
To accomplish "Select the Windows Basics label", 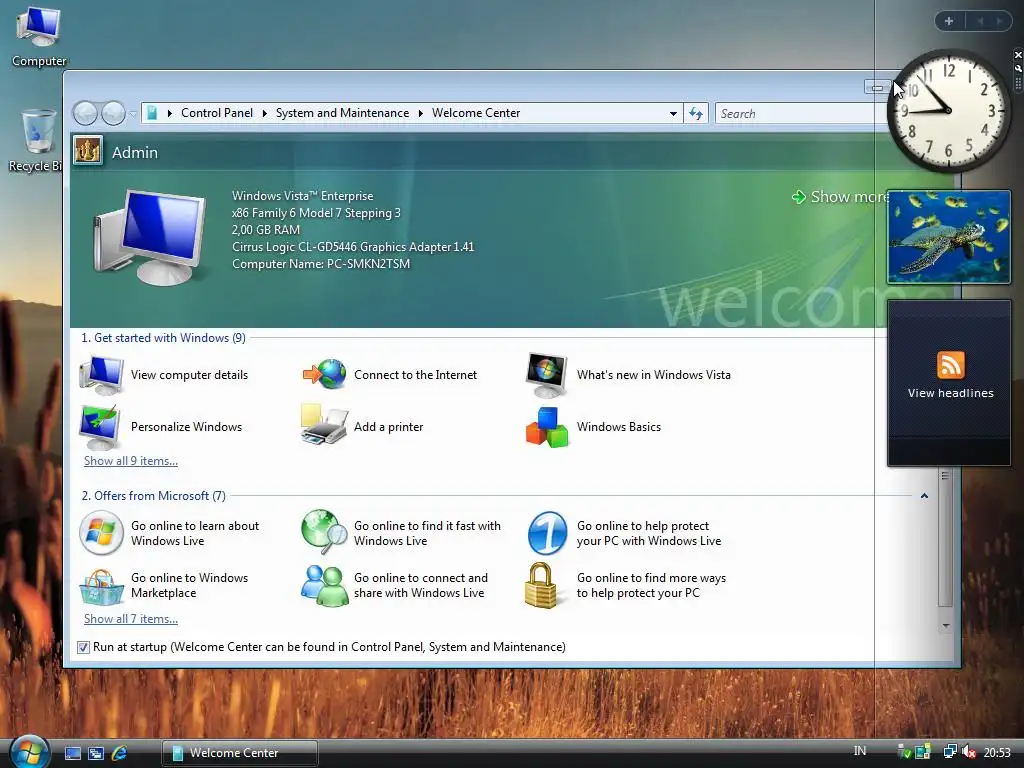I will point(618,427).
